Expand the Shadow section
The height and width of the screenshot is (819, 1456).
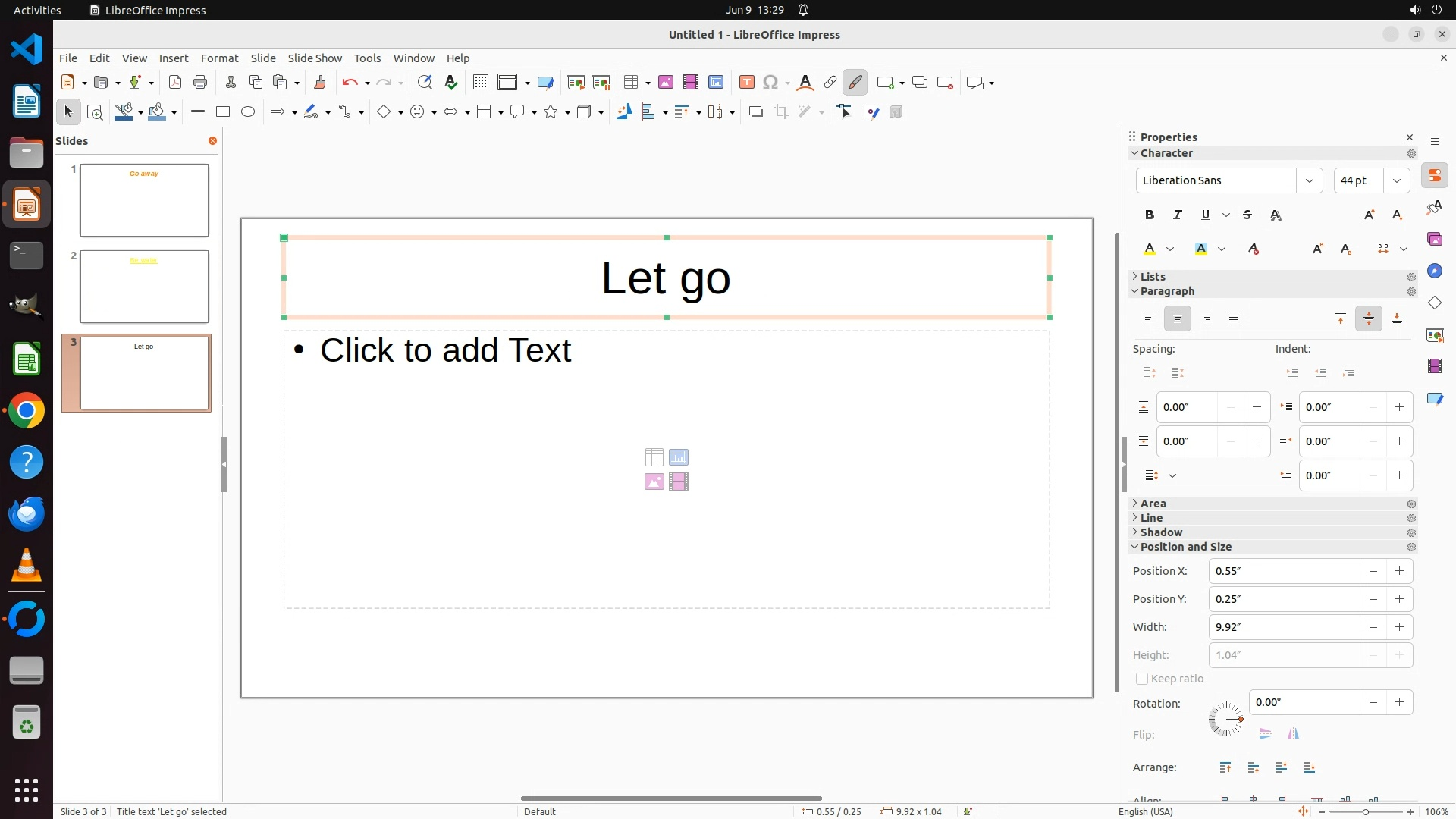pos(1160,532)
